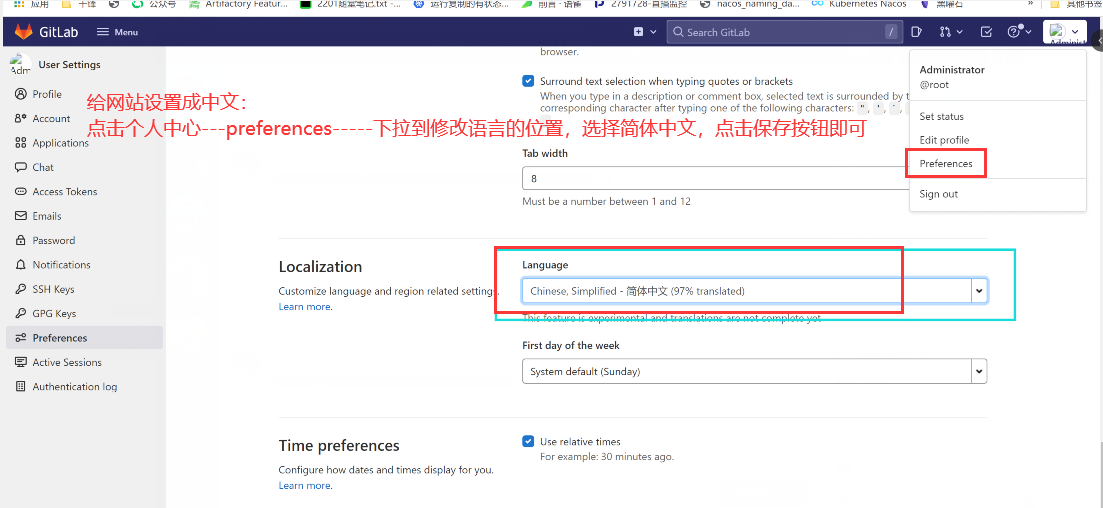Click the Access Tokens icon in sidebar
The image size is (1103, 508).
coord(20,191)
